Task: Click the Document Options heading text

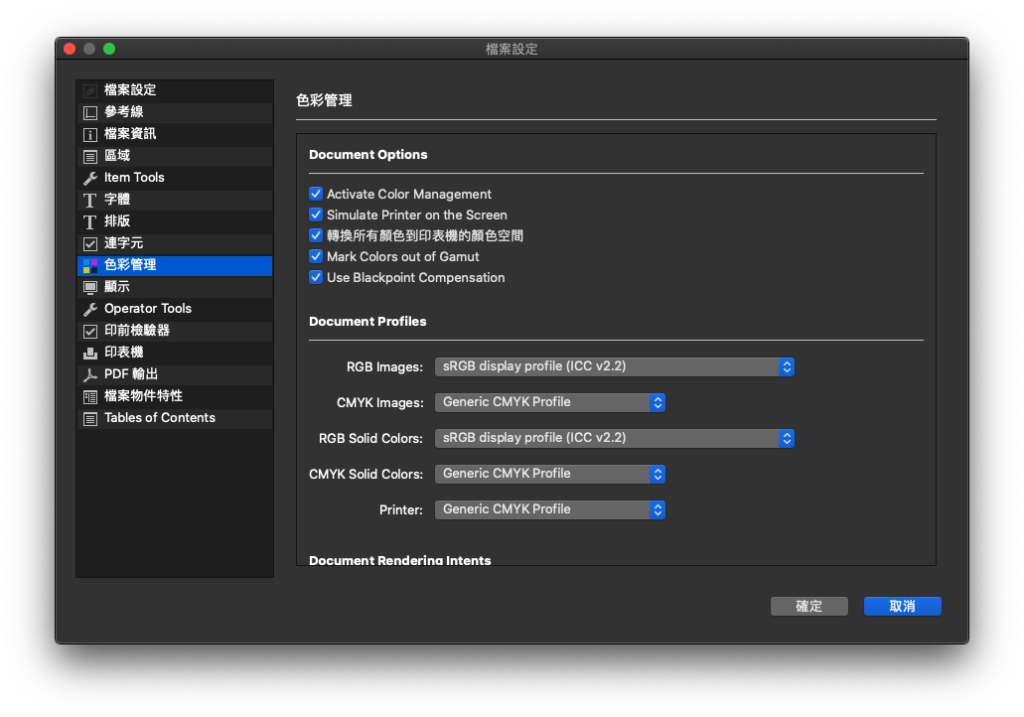Action: click(368, 155)
